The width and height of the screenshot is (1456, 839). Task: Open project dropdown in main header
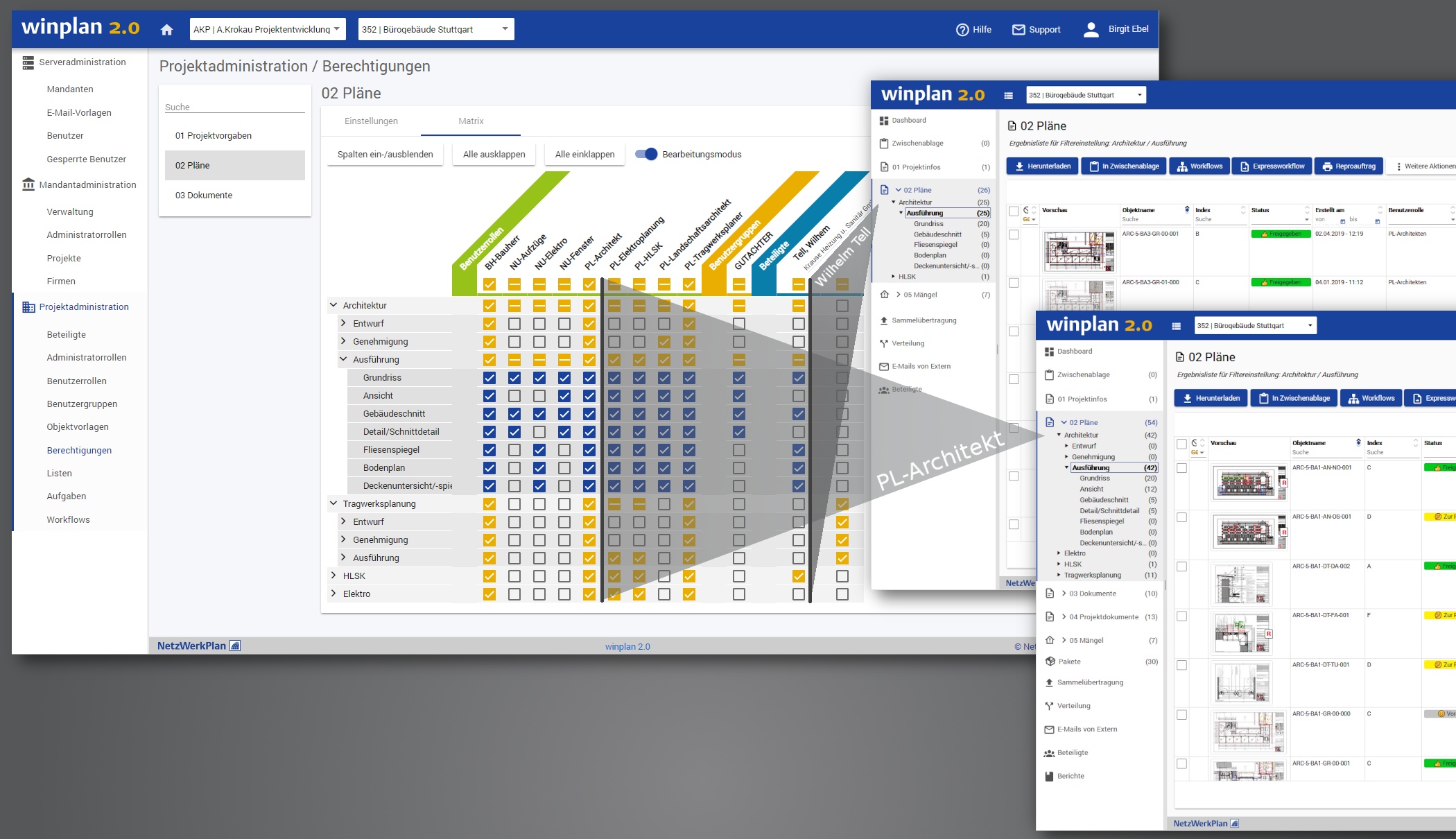point(436,29)
